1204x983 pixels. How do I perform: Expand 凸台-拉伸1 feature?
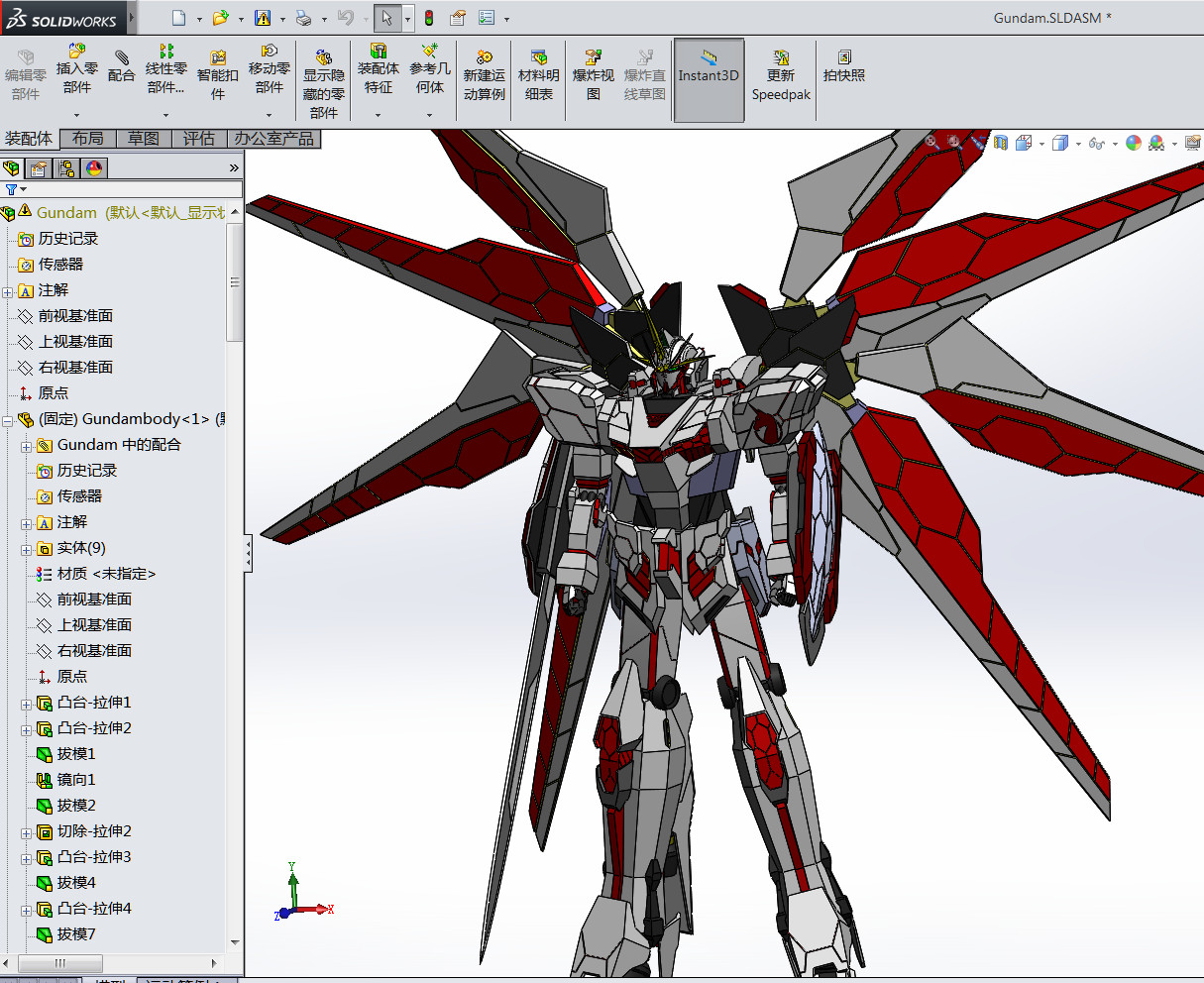click(x=27, y=704)
